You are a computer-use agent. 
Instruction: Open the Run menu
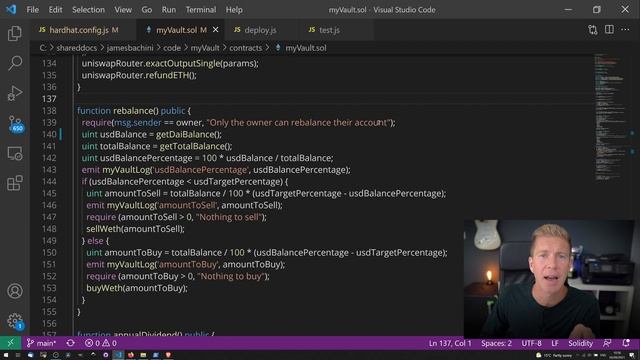[x=169, y=10]
